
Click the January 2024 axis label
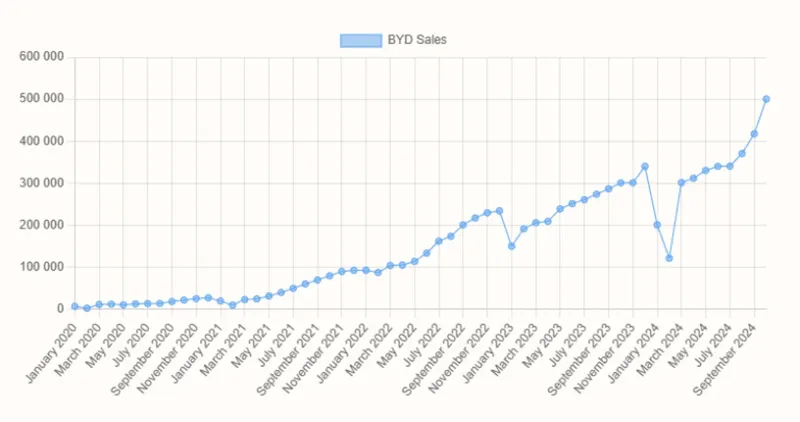point(633,352)
